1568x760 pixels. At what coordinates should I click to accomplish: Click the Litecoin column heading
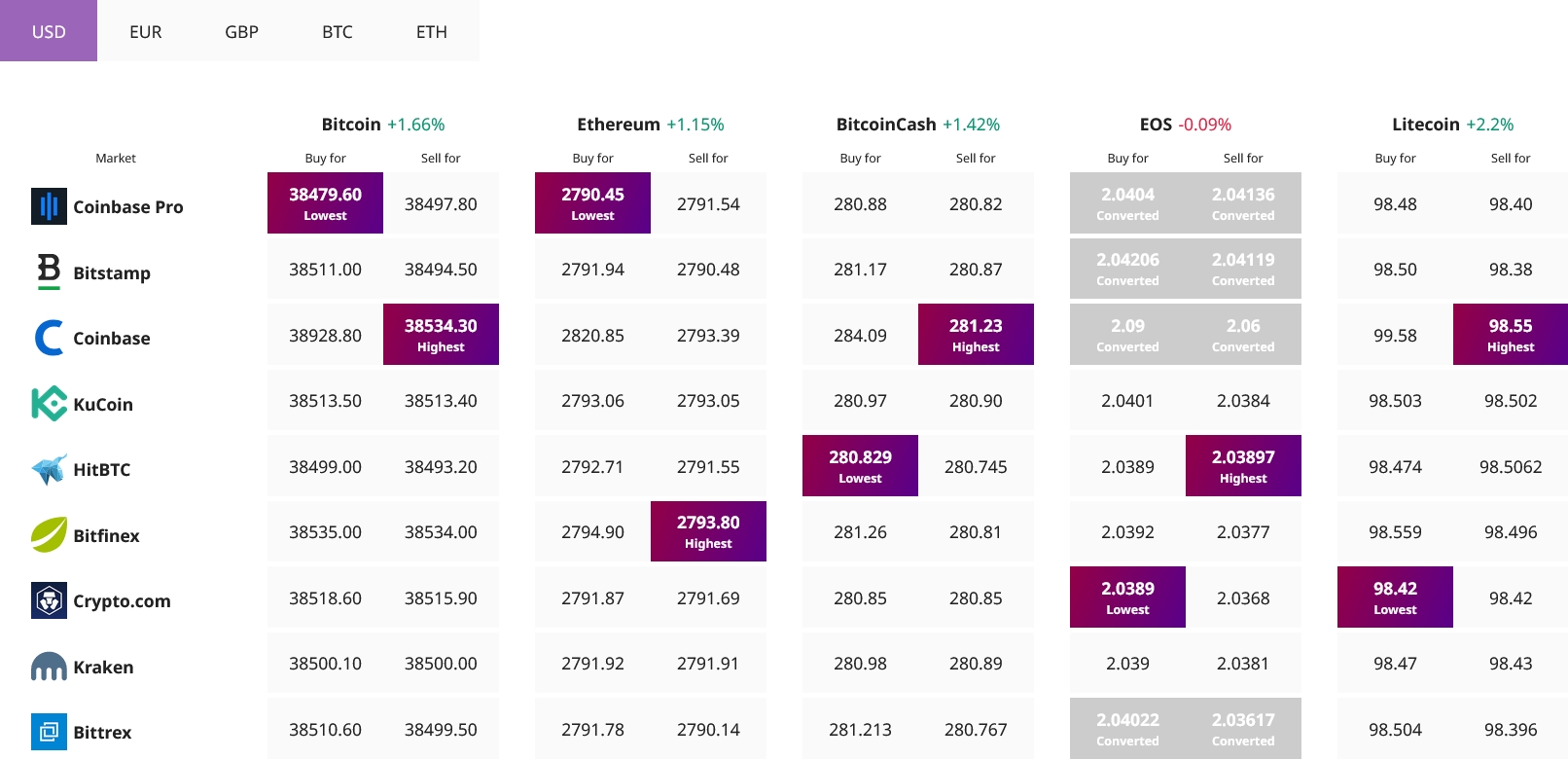[1426, 125]
